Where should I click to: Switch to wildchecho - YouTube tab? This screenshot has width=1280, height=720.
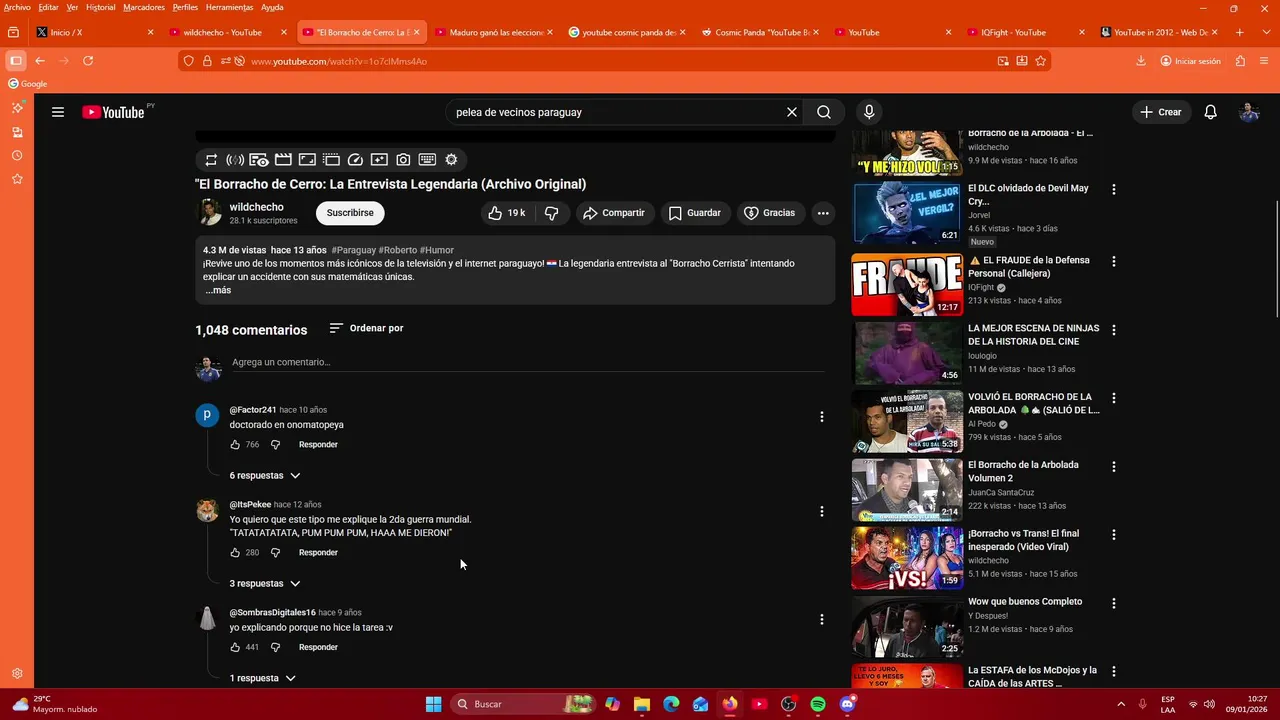click(x=228, y=32)
